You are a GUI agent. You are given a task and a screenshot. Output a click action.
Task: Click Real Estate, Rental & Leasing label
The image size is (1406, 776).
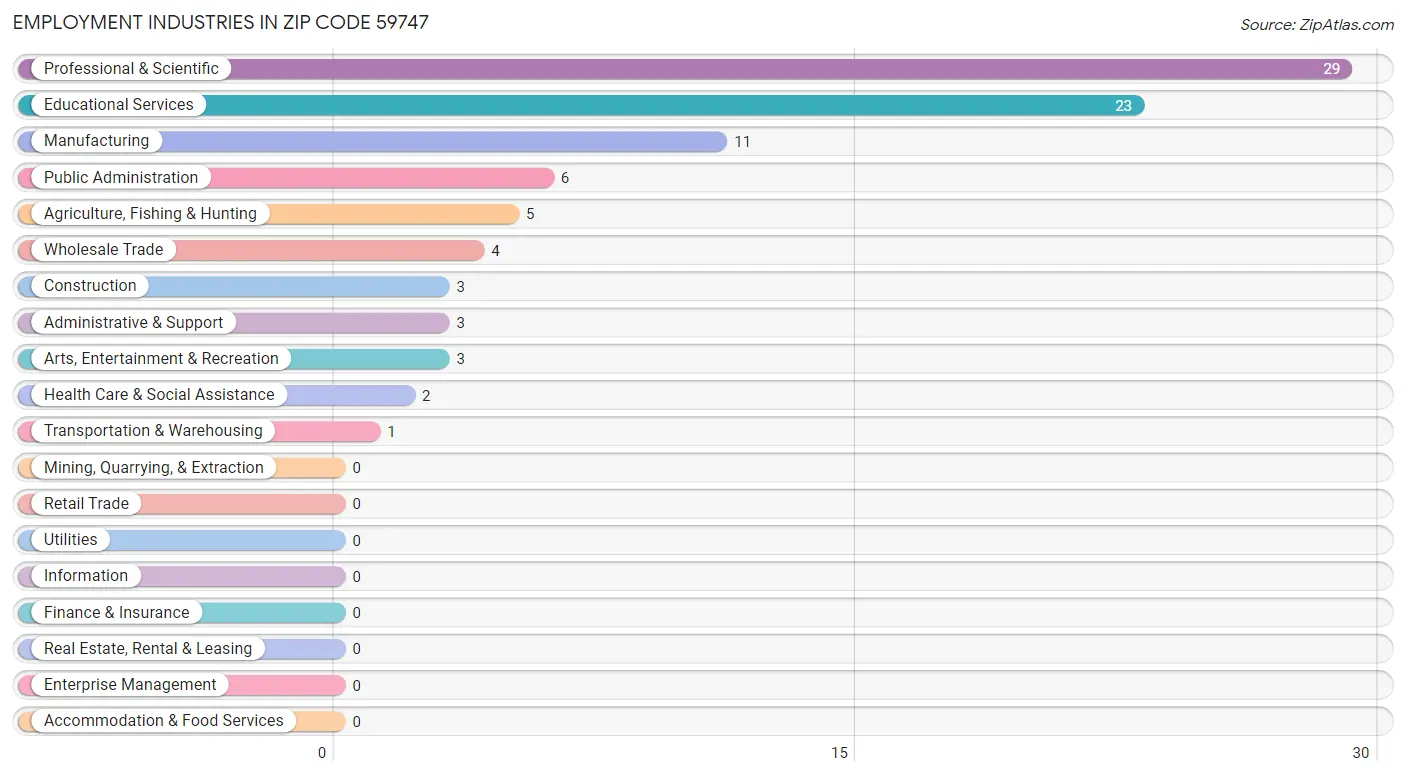(148, 649)
